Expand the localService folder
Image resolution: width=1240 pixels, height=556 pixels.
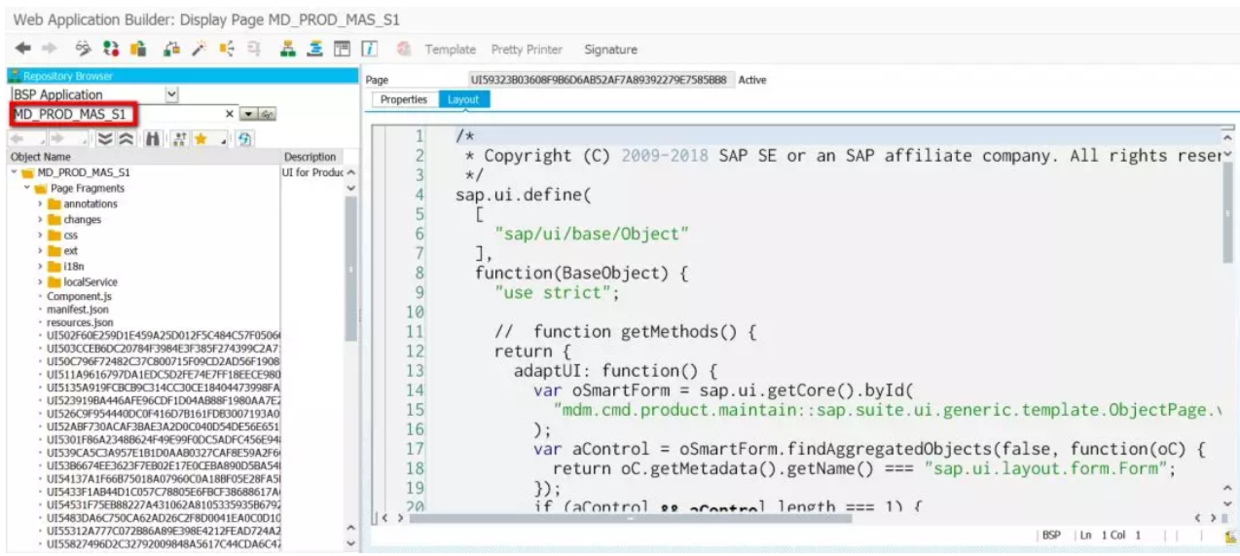click(41, 282)
